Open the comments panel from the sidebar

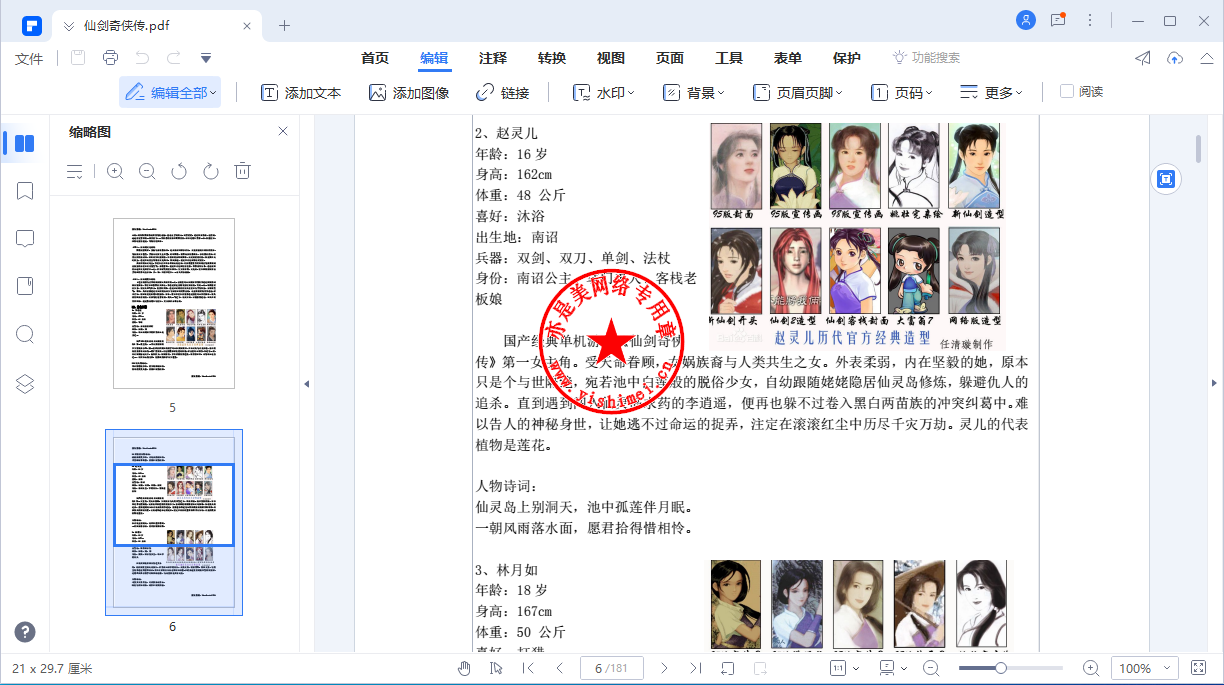pyautogui.click(x=25, y=239)
